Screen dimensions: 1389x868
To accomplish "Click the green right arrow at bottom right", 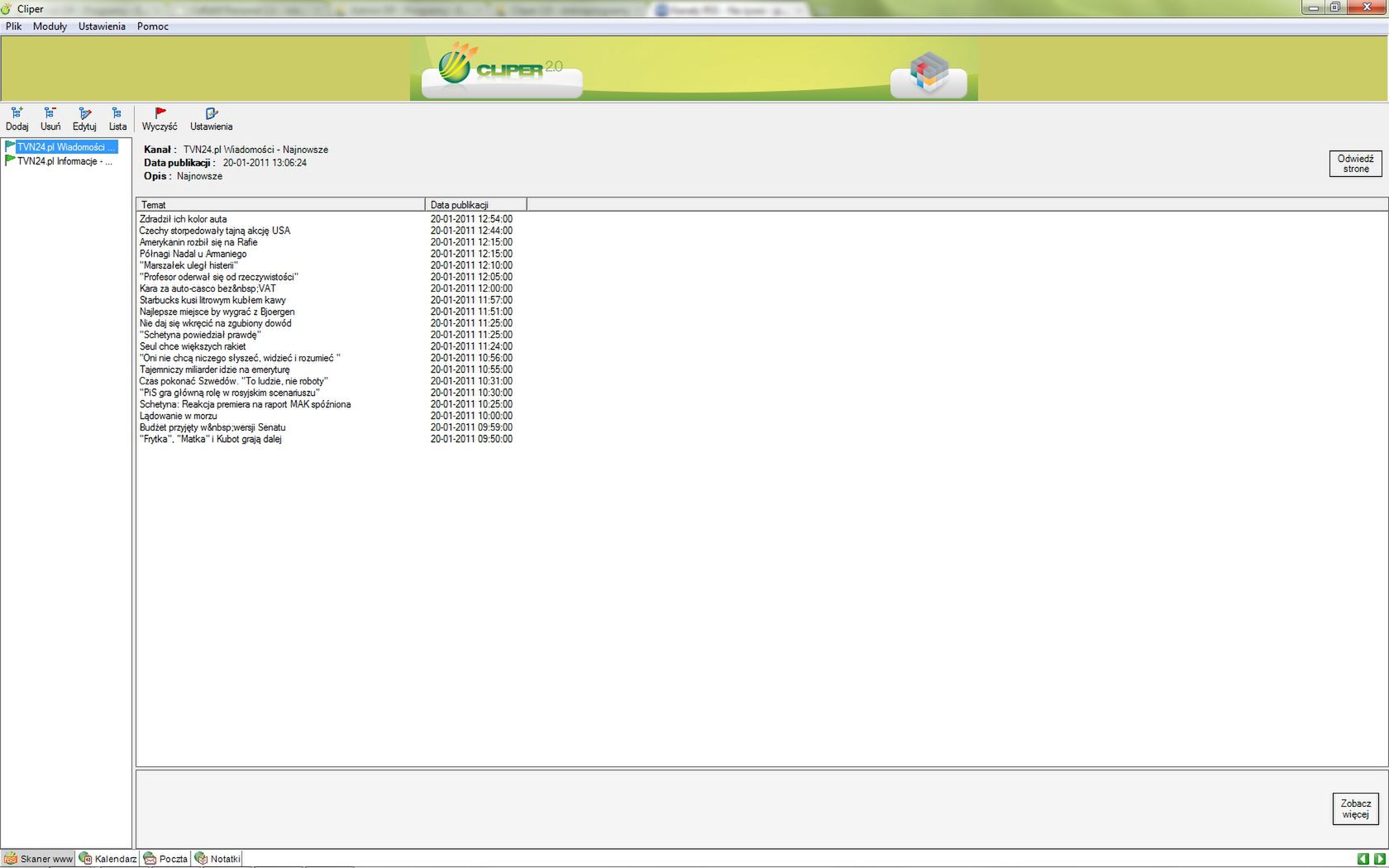I will pos(1379,860).
